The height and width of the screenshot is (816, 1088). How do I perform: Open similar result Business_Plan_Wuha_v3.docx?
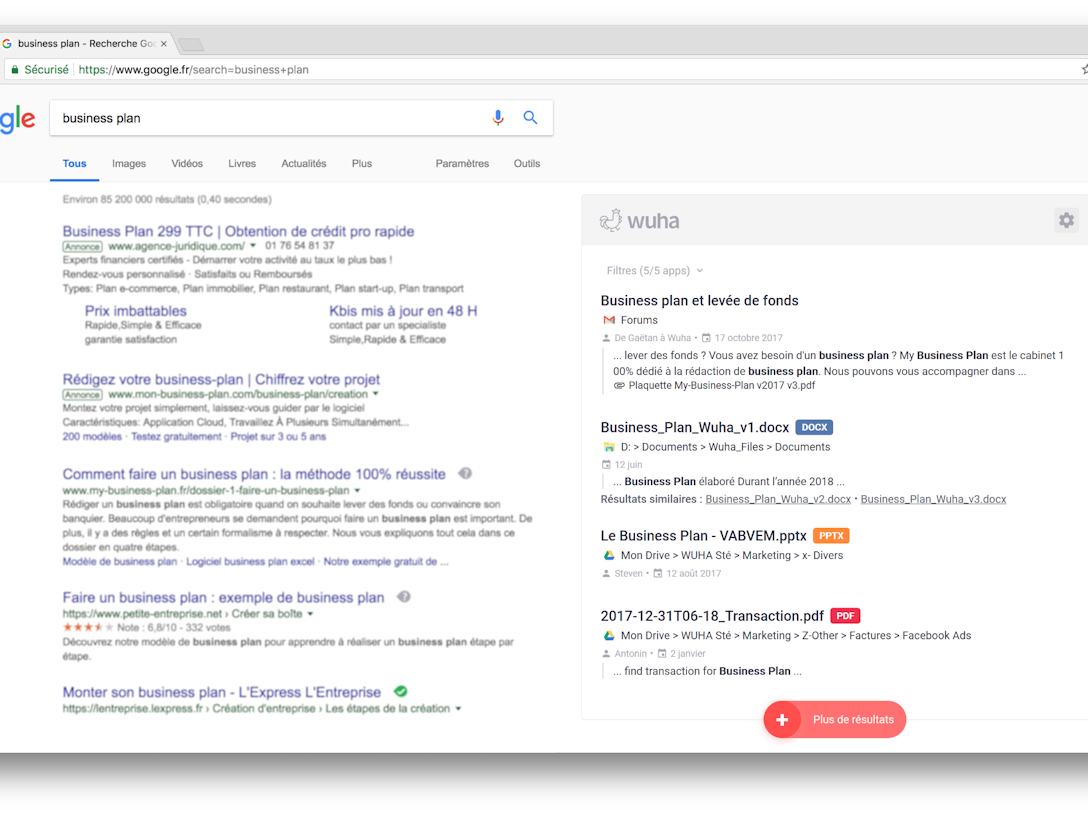933,500
